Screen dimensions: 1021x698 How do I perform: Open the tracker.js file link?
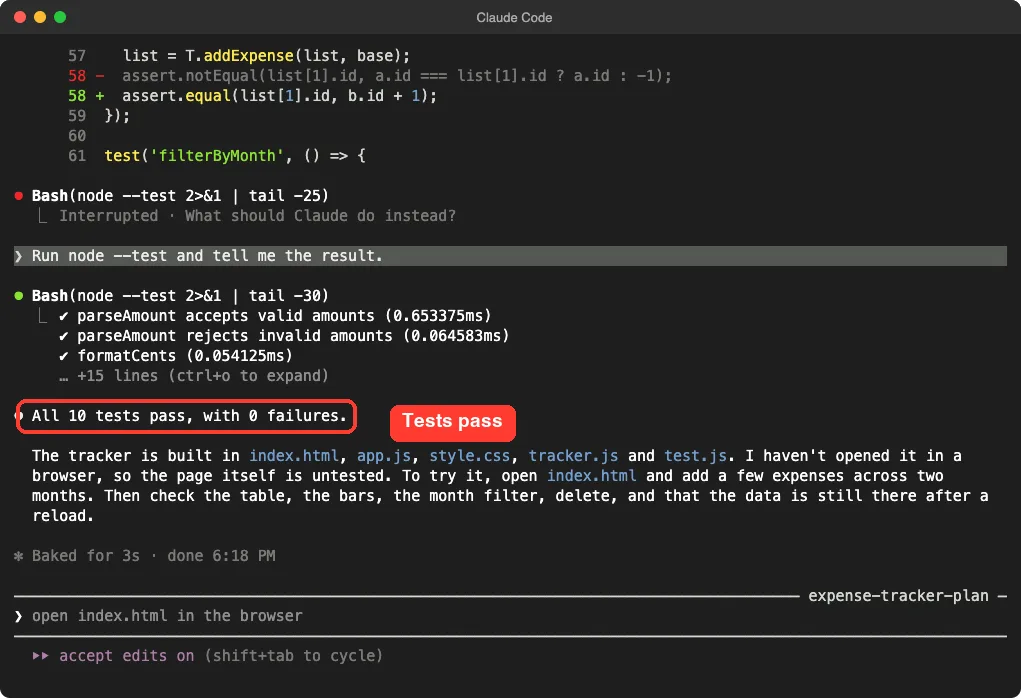pyautogui.click(x=573, y=456)
